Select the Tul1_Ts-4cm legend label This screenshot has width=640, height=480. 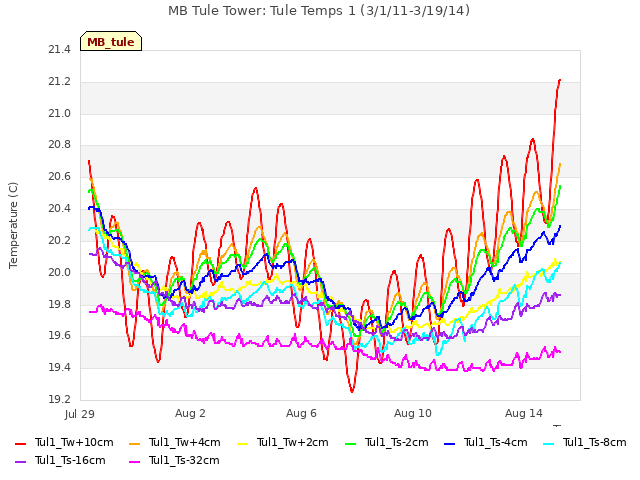[x=496, y=442]
